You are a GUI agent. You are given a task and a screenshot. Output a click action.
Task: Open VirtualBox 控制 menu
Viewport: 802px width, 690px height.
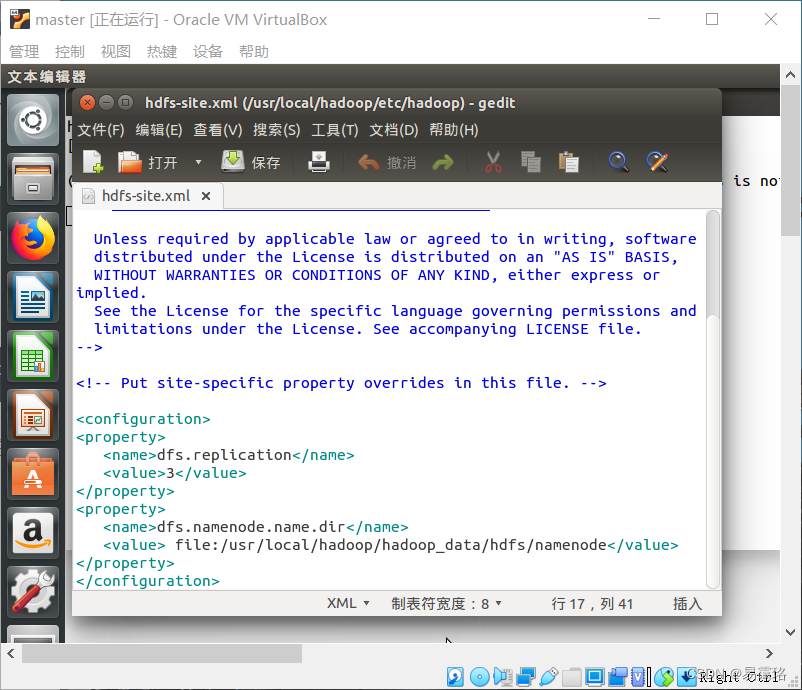click(x=70, y=52)
